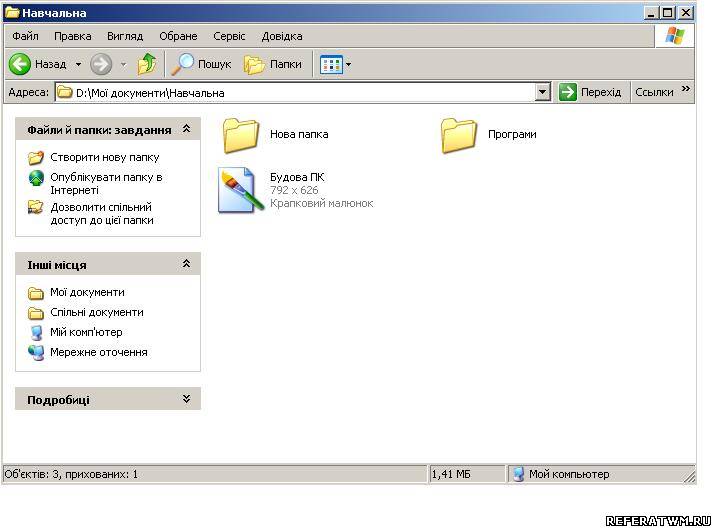This screenshot has width=716, height=531.
Task: Click Дозволити спільний доступ link
Action: 102,214
